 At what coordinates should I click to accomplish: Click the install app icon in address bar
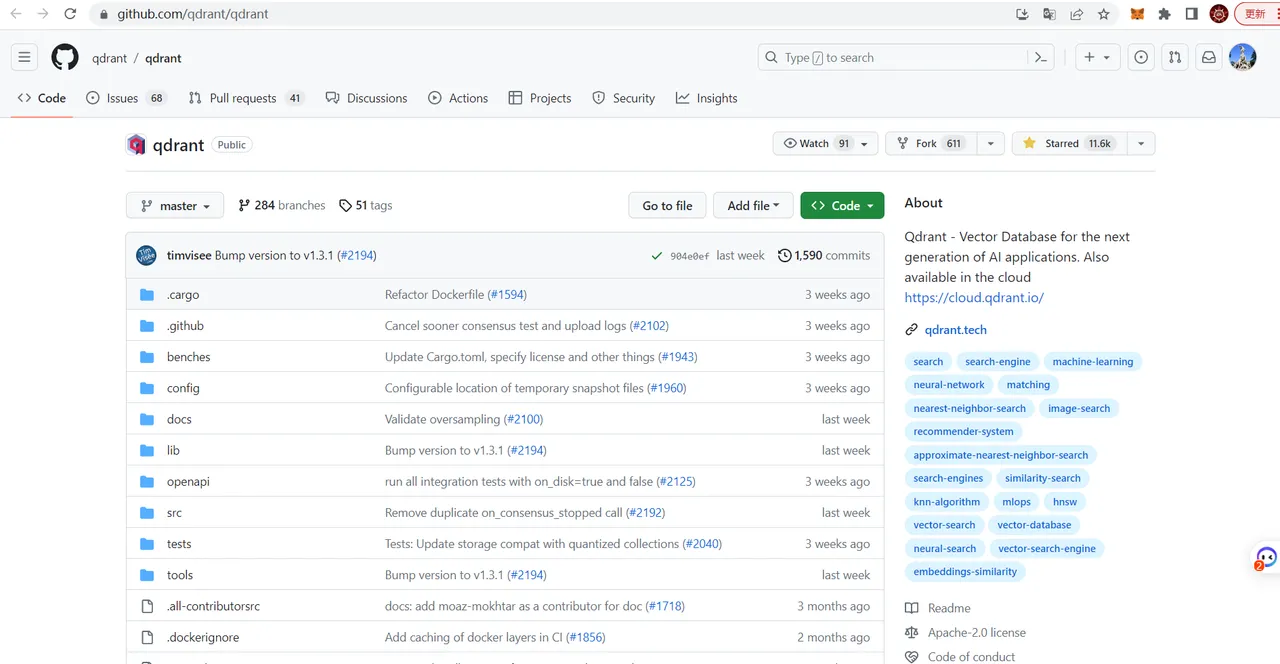click(1022, 14)
